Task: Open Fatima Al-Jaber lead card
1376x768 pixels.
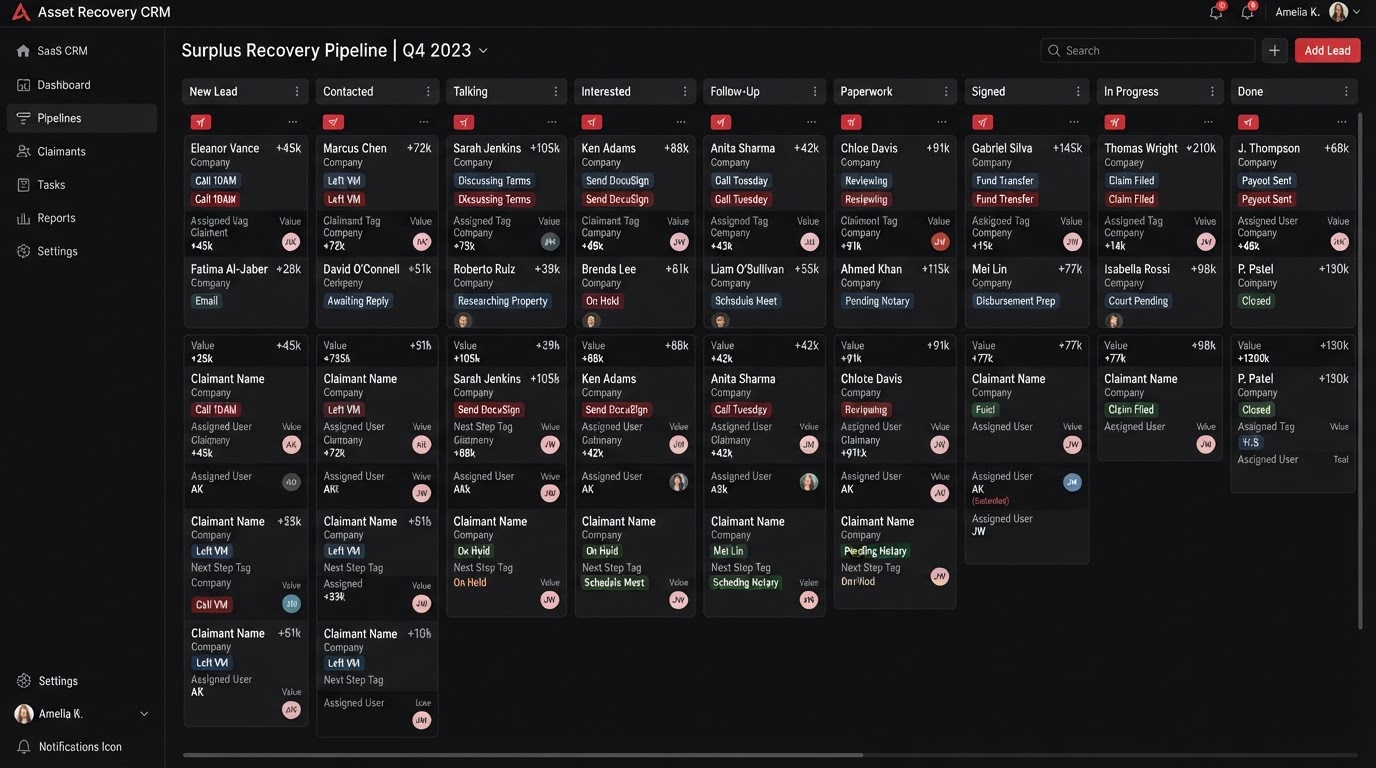Action: 245,293
